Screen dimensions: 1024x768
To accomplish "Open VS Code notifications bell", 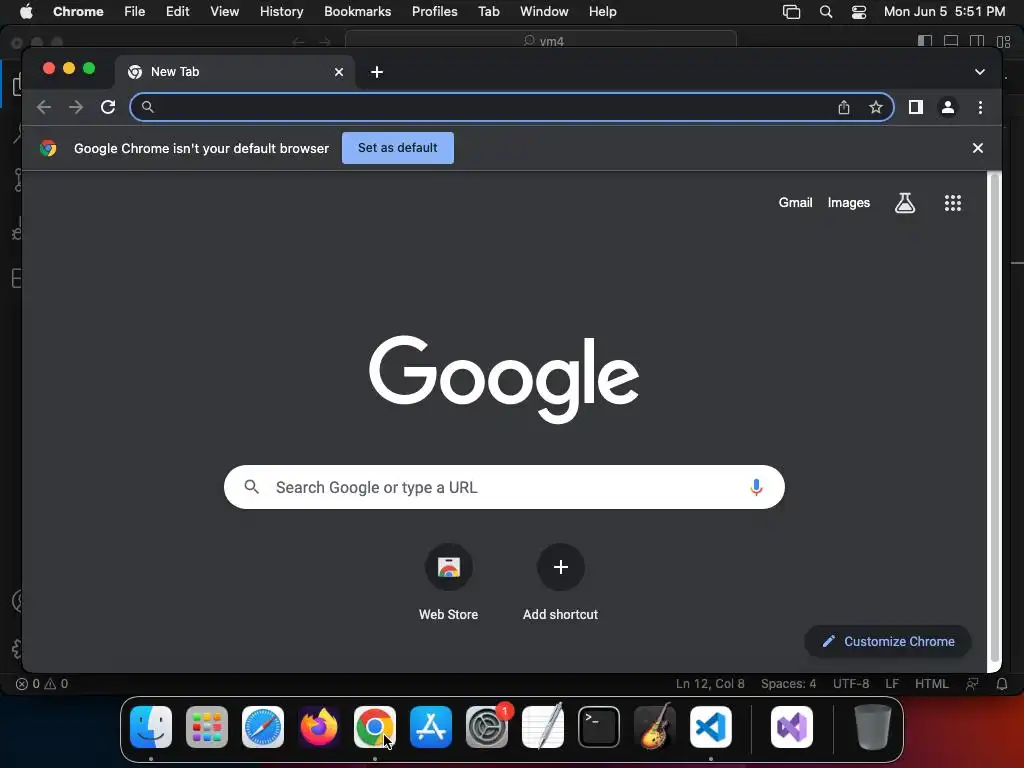I will [x=1001, y=684].
